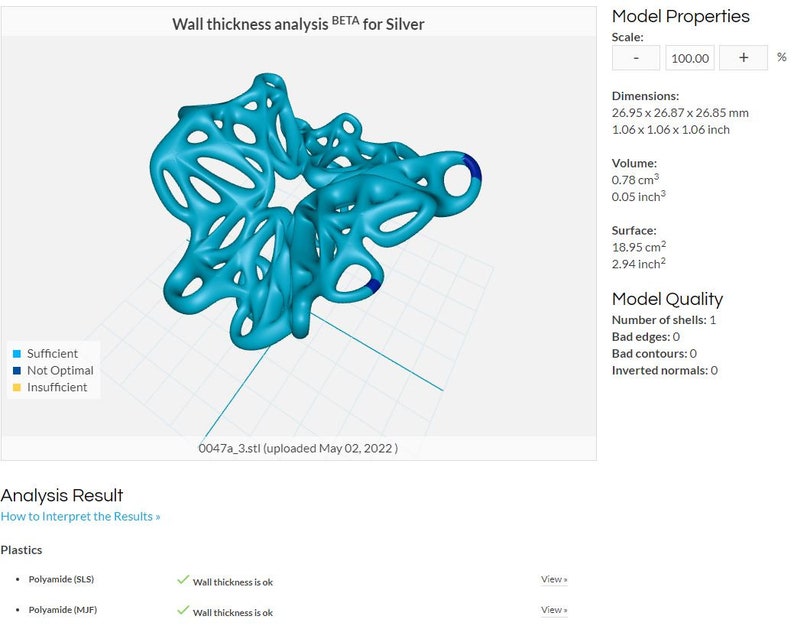Viewport: 794px width, 629px height.
Task: Click the 'Sufficient' legend label
Action: (52, 353)
